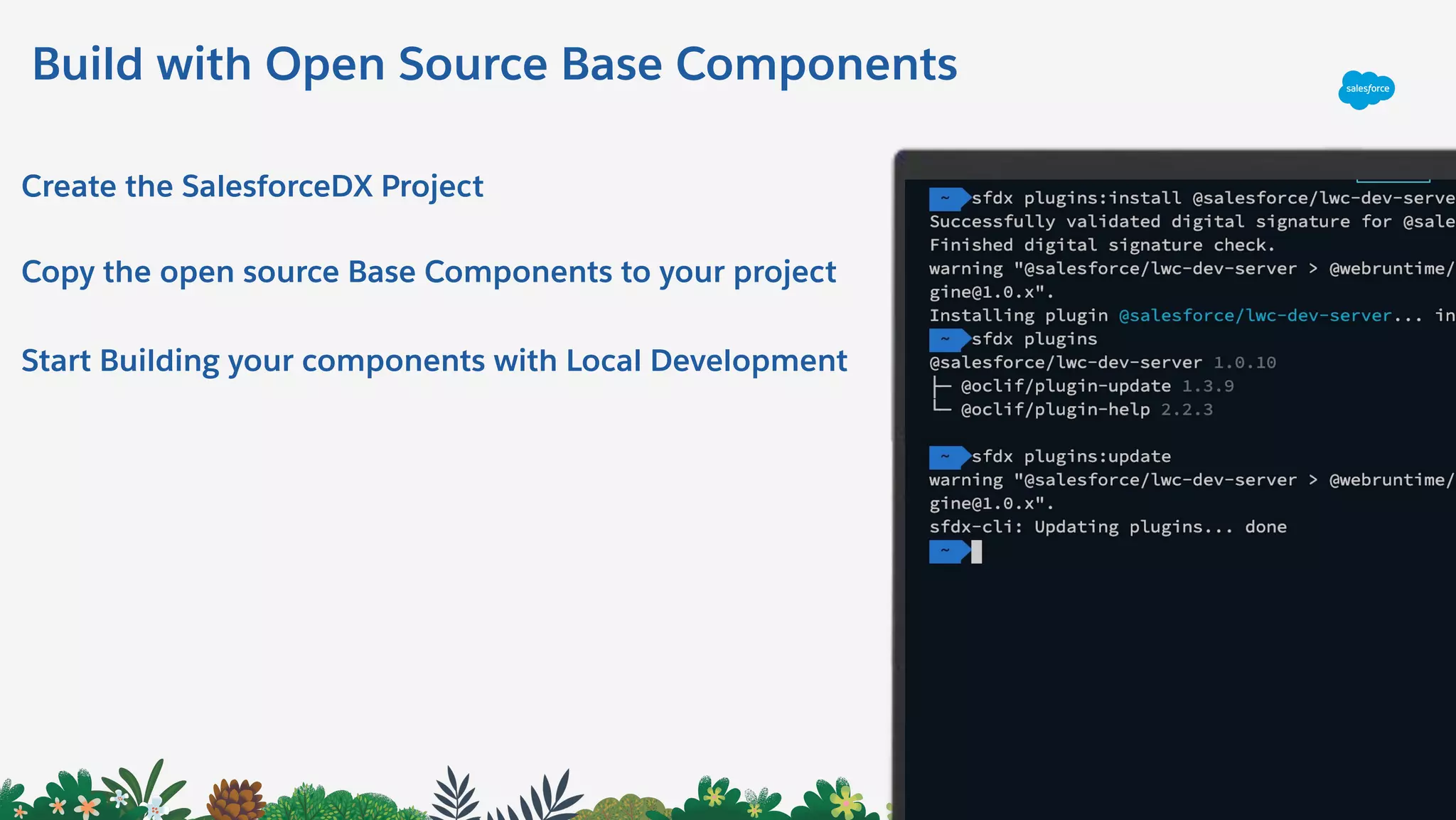Select 'Create the SalesforceDX Project' text

click(252, 186)
